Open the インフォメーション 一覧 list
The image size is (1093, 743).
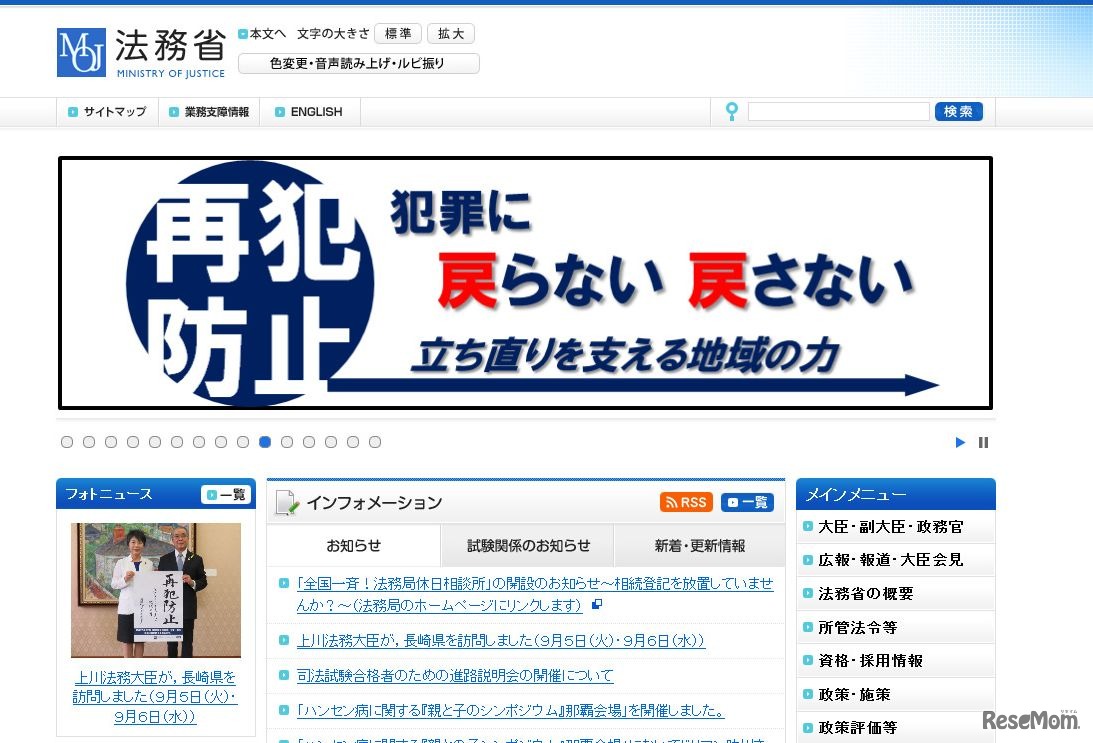click(748, 502)
